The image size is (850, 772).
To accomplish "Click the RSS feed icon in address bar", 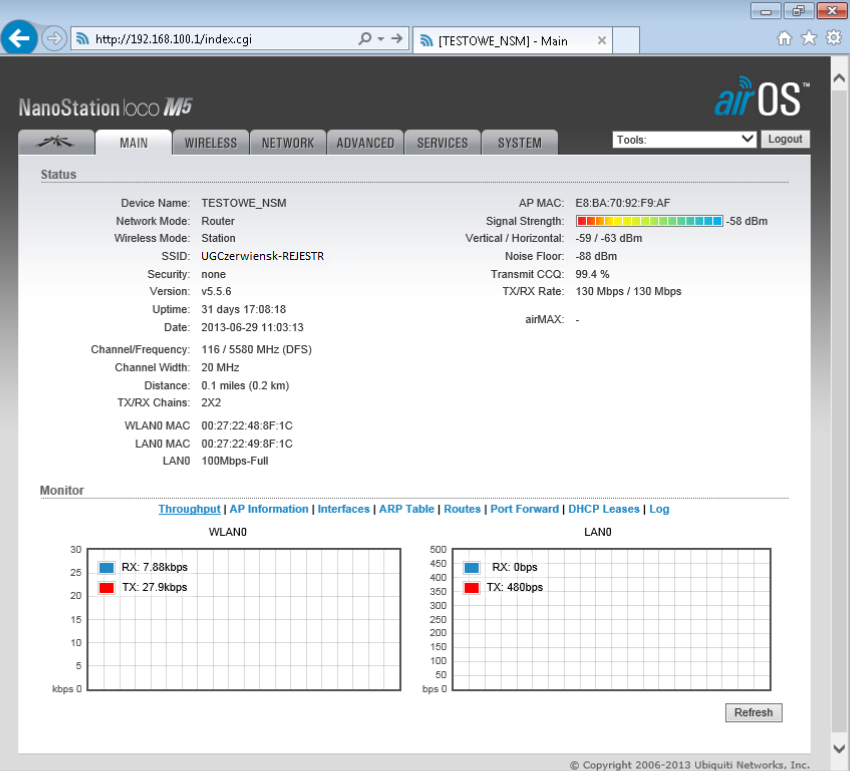I will tap(82, 38).
